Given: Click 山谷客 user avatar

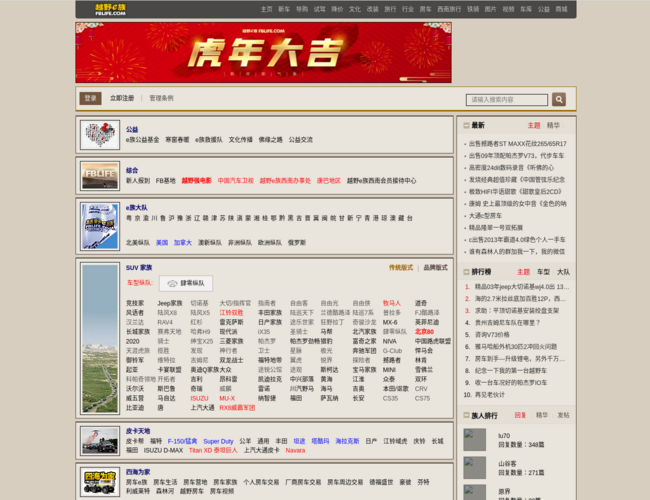Looking at the screenshot, I should point(475,467).
